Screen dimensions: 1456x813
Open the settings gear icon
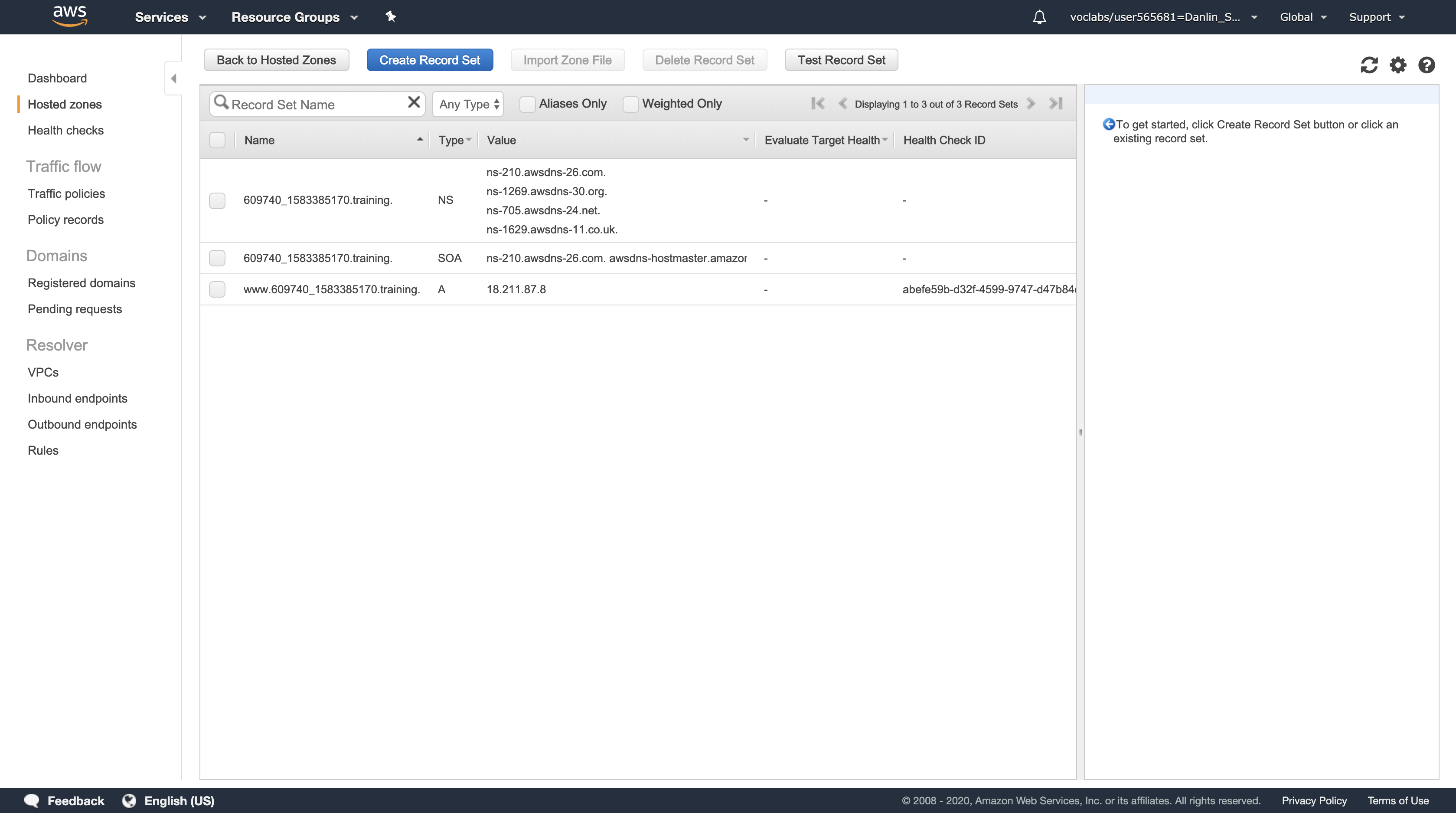(1397, 65)
